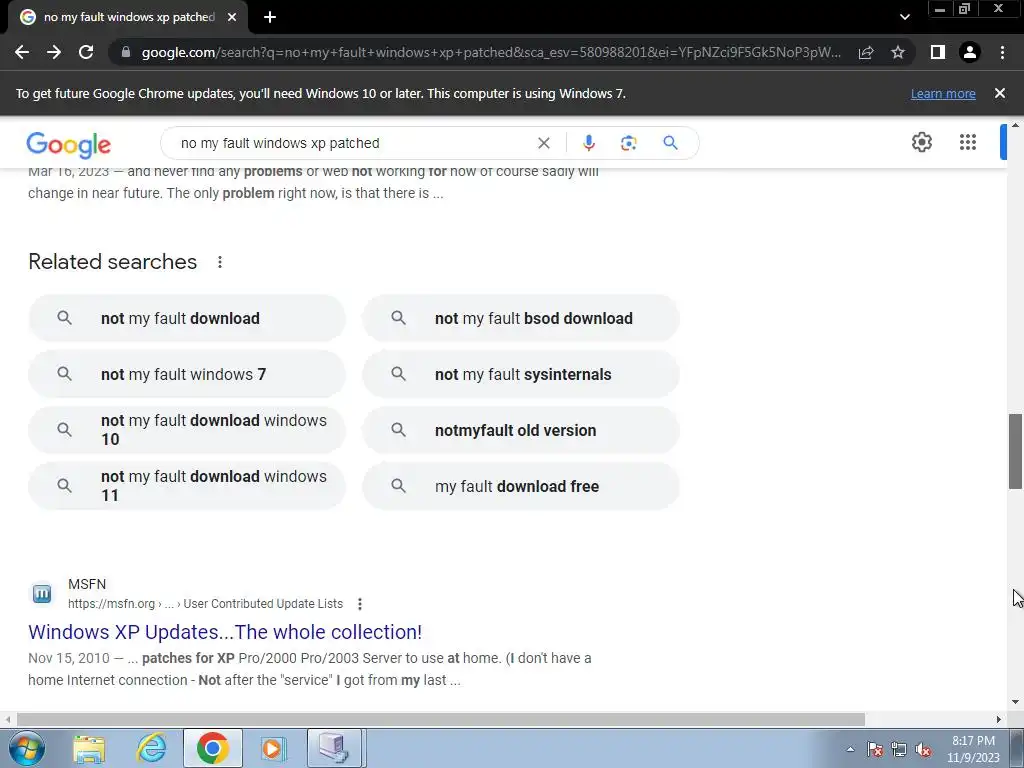
Task: Click the scroll down arrow
Action: coord(1015,702)
